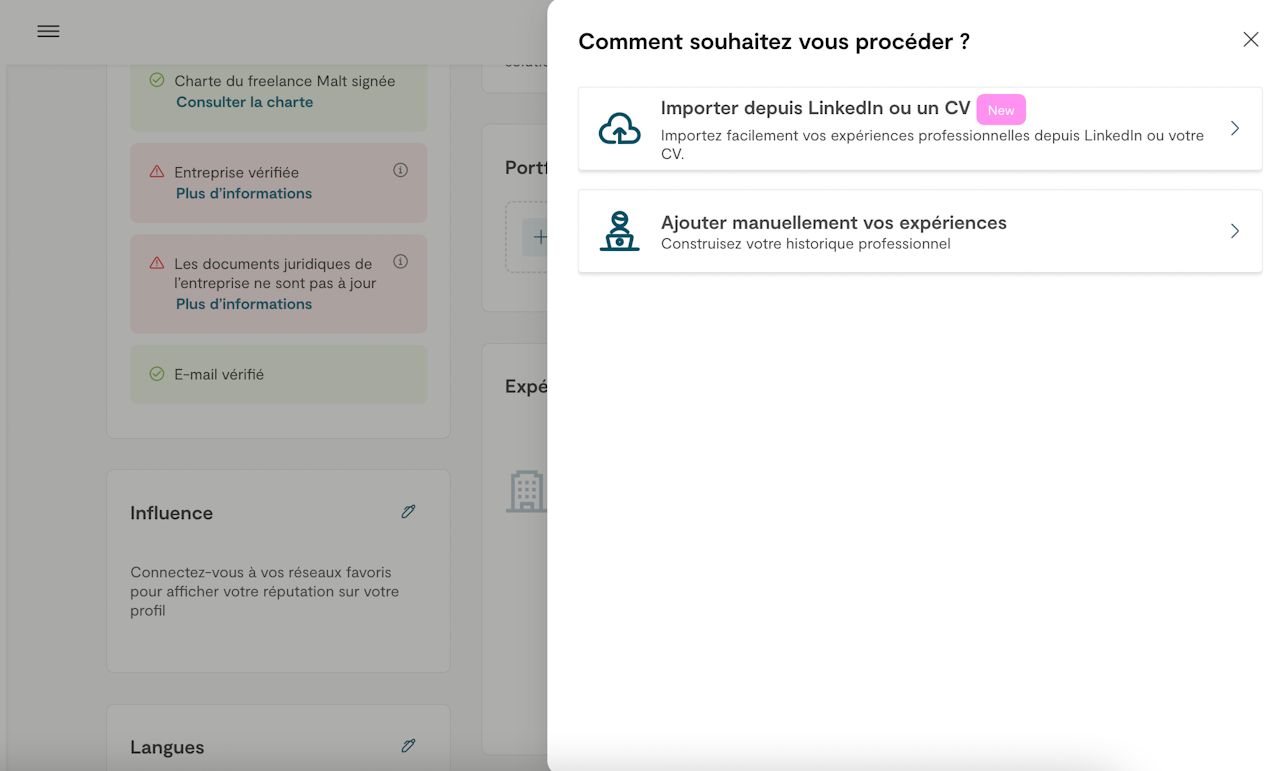
Task: Open the hamburger menu icon
Action: pyautogui.click(x=48, y=31)
